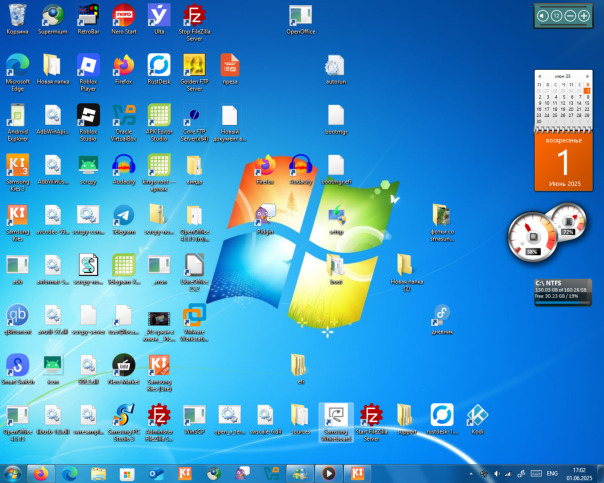
Task: Click the taskbar clock showing 17:02
Action: click(578, 472)
